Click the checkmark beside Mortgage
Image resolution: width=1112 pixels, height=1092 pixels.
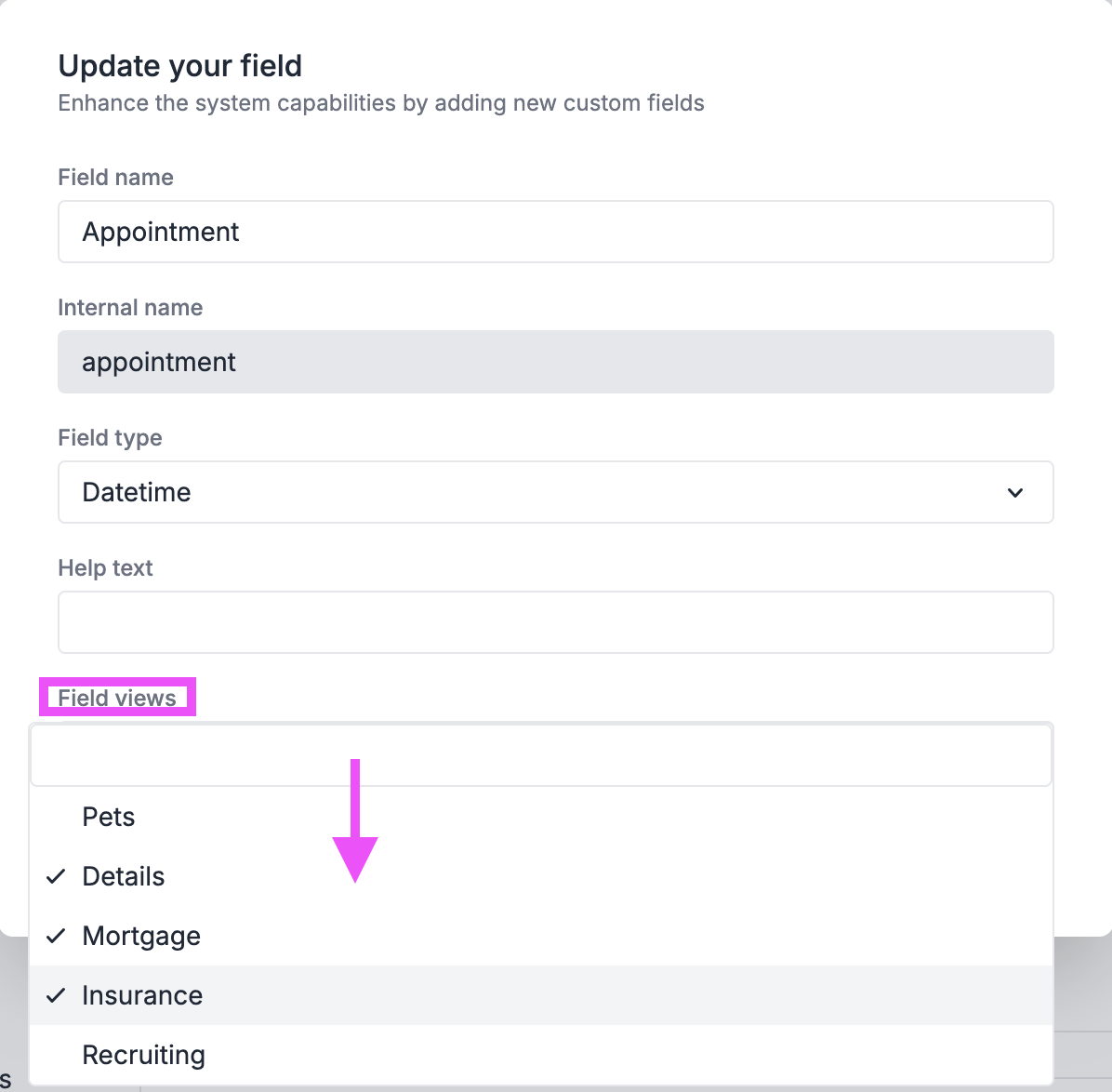56,935
